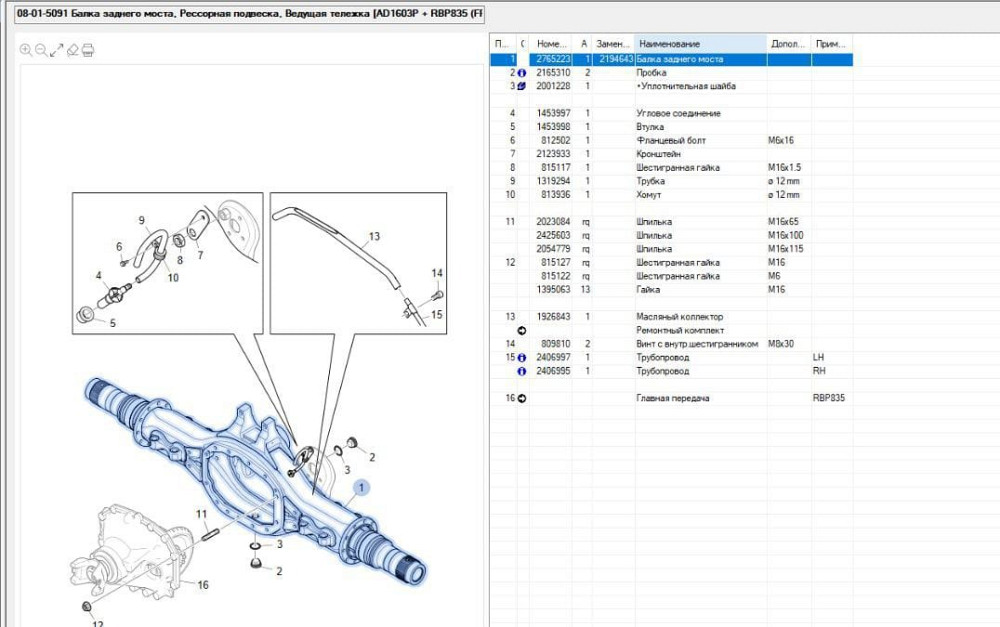Fit diagram to window with arrows icon
Image resolution: width=1000 pixels, height=627 pixels.
pyautogui.click(x=57, y=50)
